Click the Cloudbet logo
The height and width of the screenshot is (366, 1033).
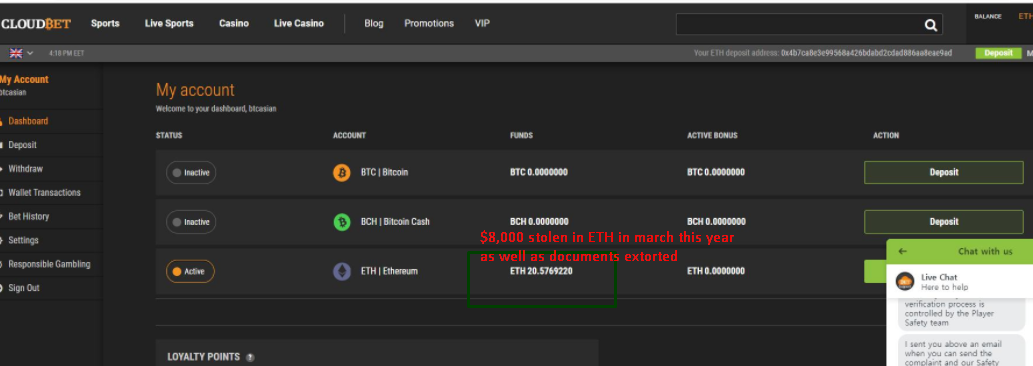36,24
